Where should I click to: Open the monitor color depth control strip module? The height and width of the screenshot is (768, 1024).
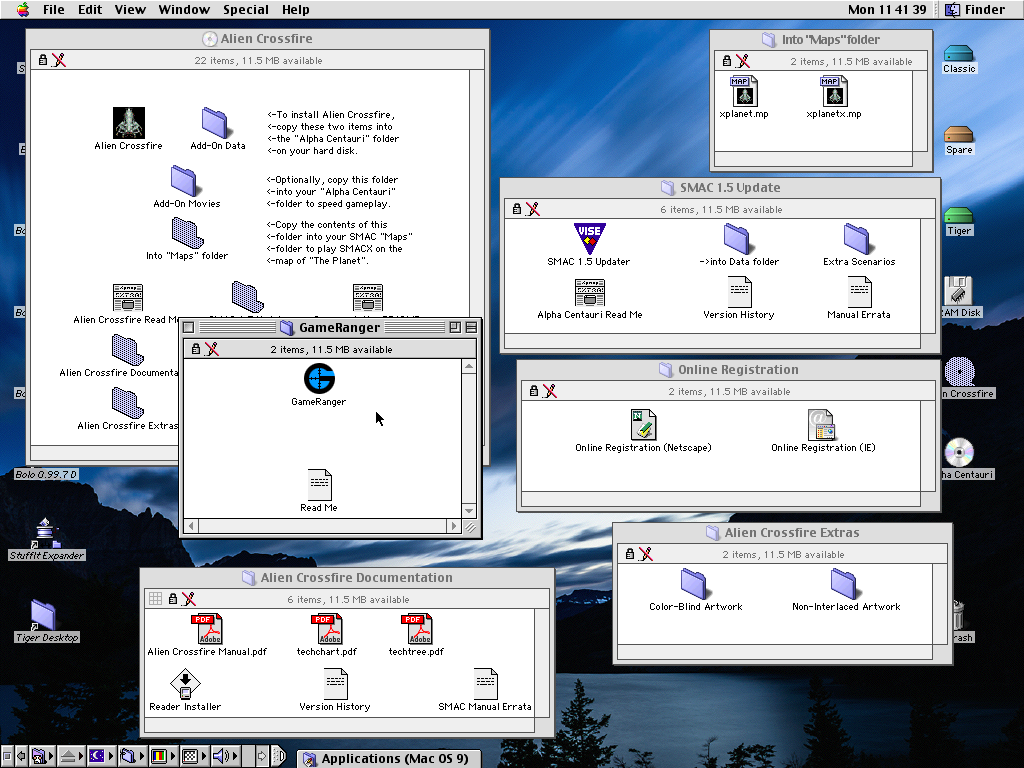click(158, 757)
